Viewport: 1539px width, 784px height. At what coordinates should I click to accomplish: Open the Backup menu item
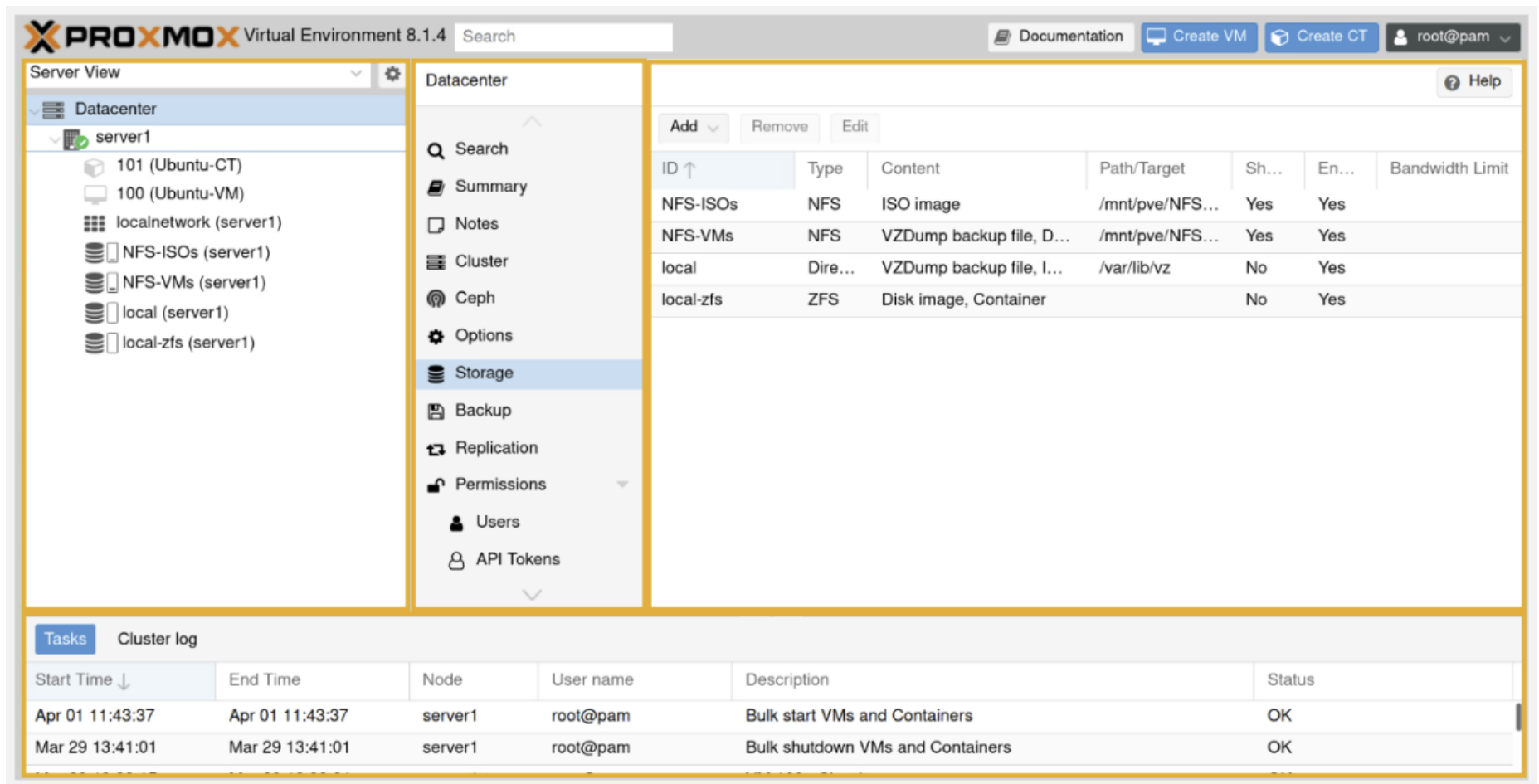(x=528, y=411)
